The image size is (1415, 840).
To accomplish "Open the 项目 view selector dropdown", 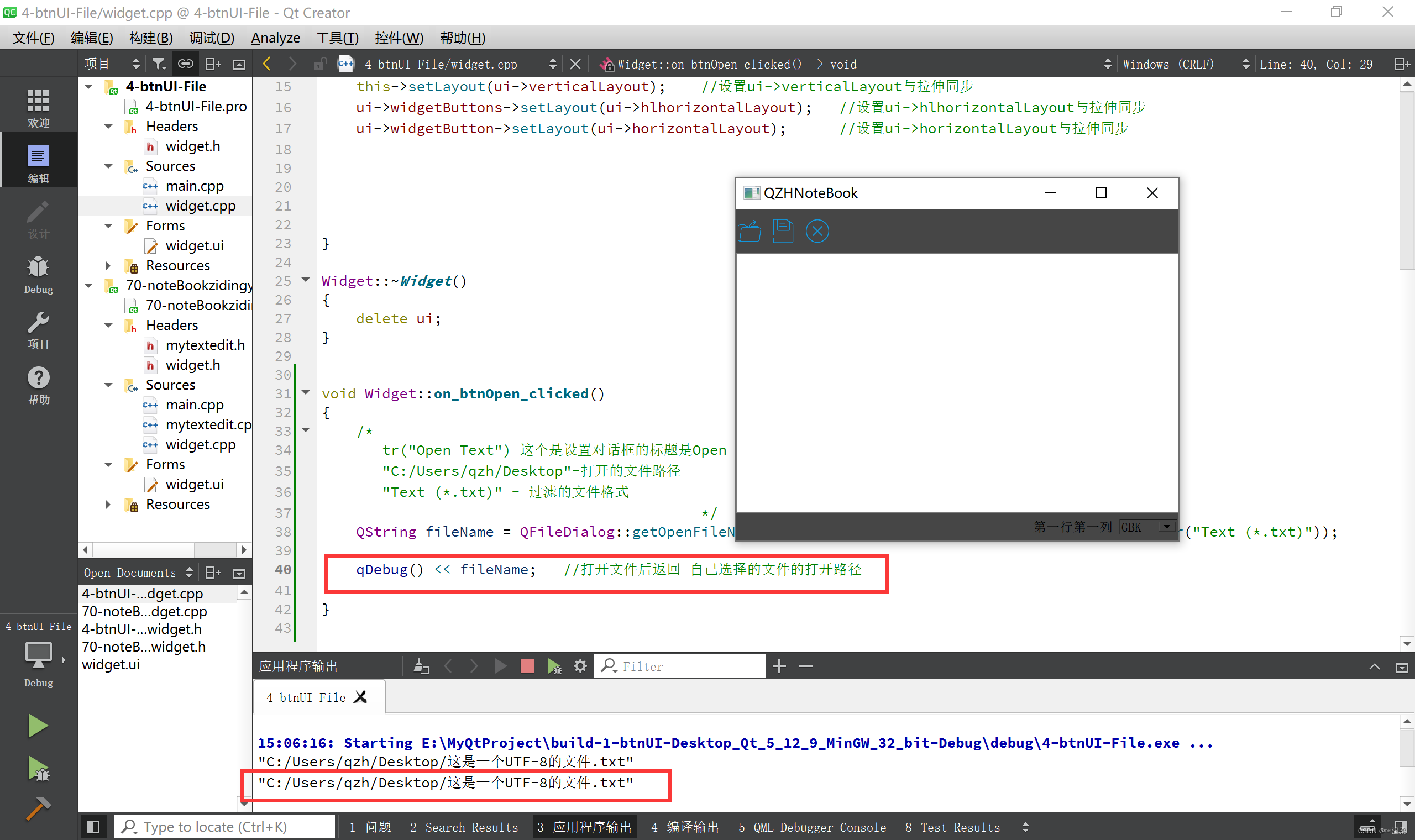I will [112, 64].
